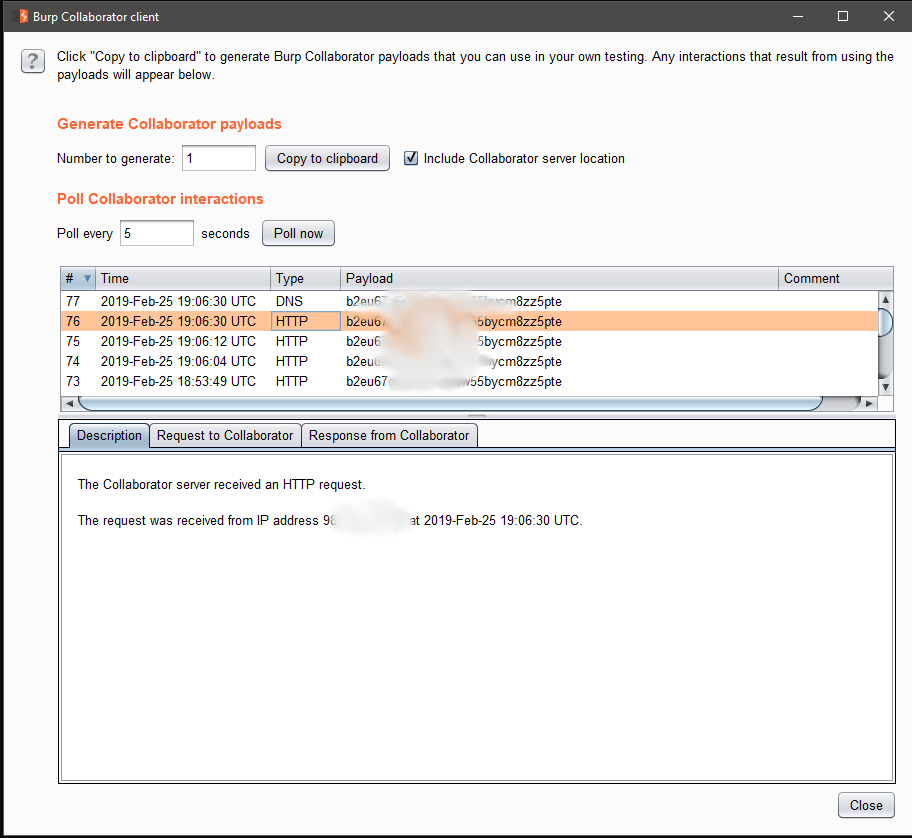This screenshot has width=912, height=838.
Task: Click the Poll every seconds field
Action: click(x=156, y=233)
